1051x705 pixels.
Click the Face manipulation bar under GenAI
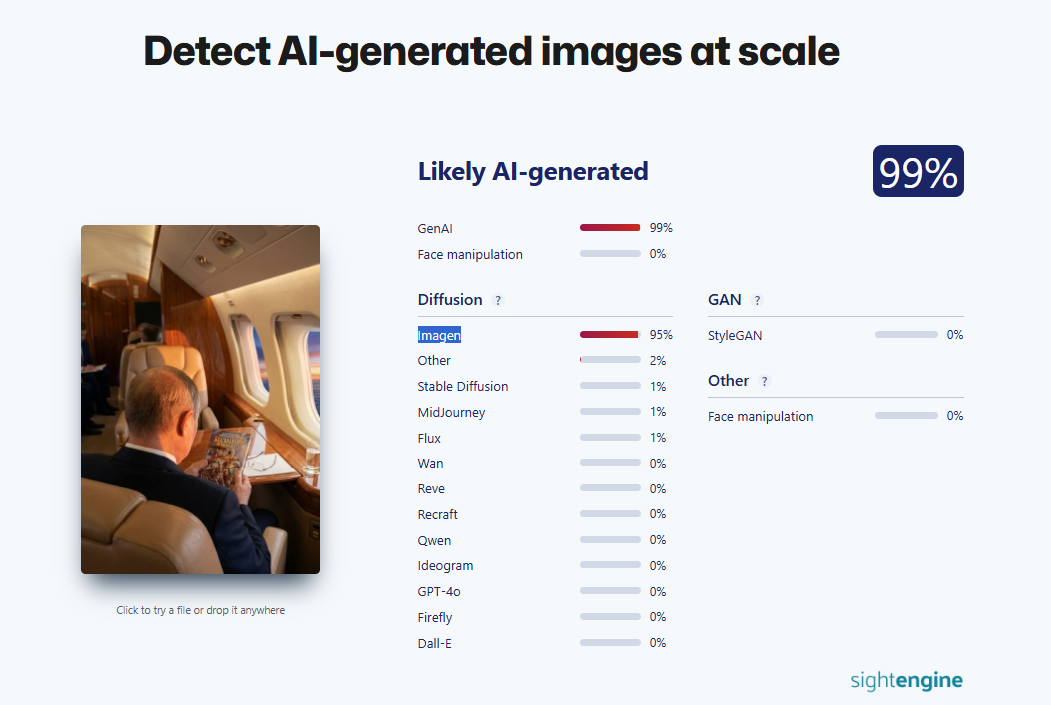pos(610,254)
